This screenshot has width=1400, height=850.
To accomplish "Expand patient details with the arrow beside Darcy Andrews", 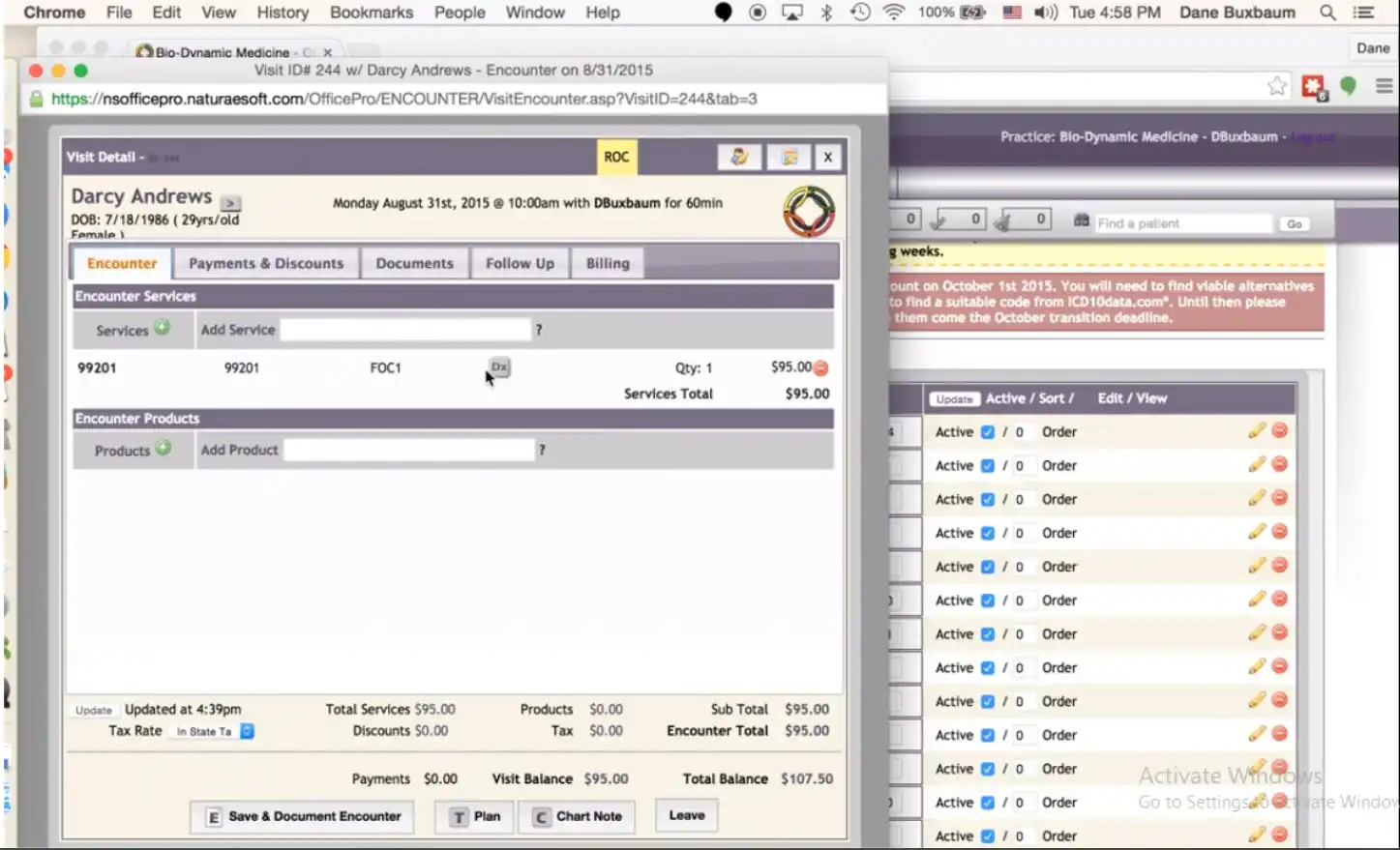I will (x=229, y=203).
